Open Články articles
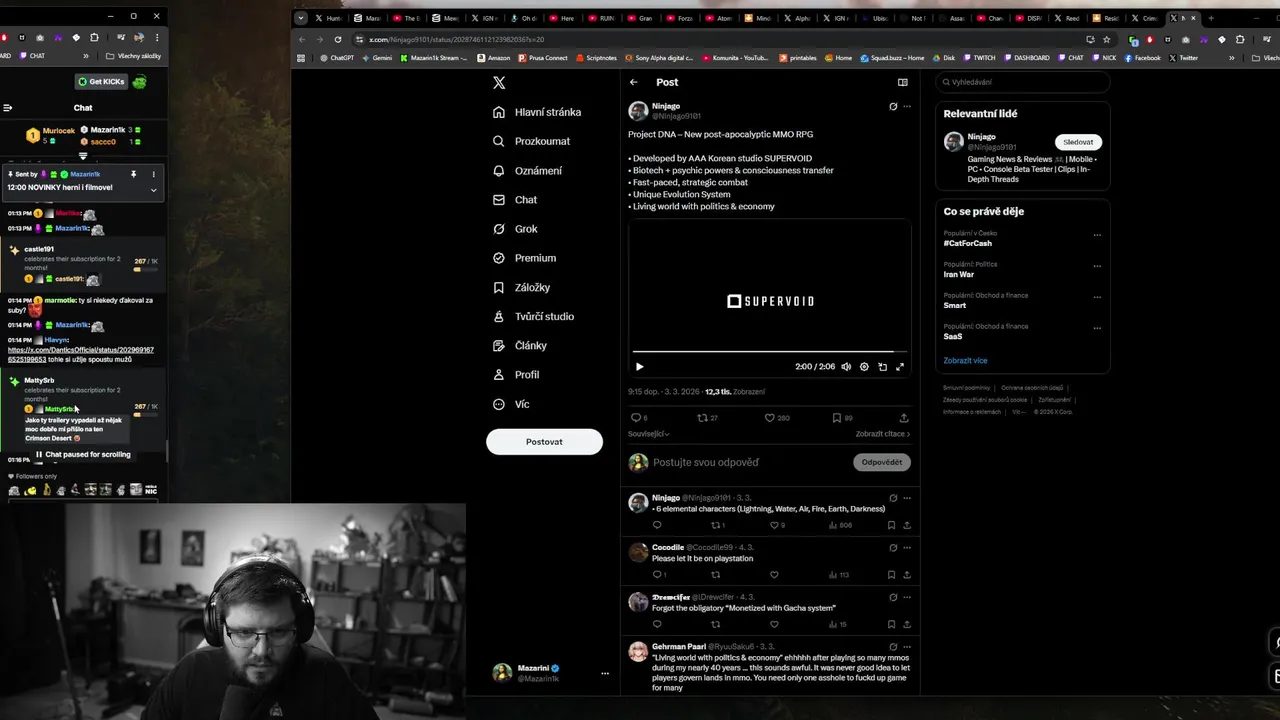 (520, 345)
